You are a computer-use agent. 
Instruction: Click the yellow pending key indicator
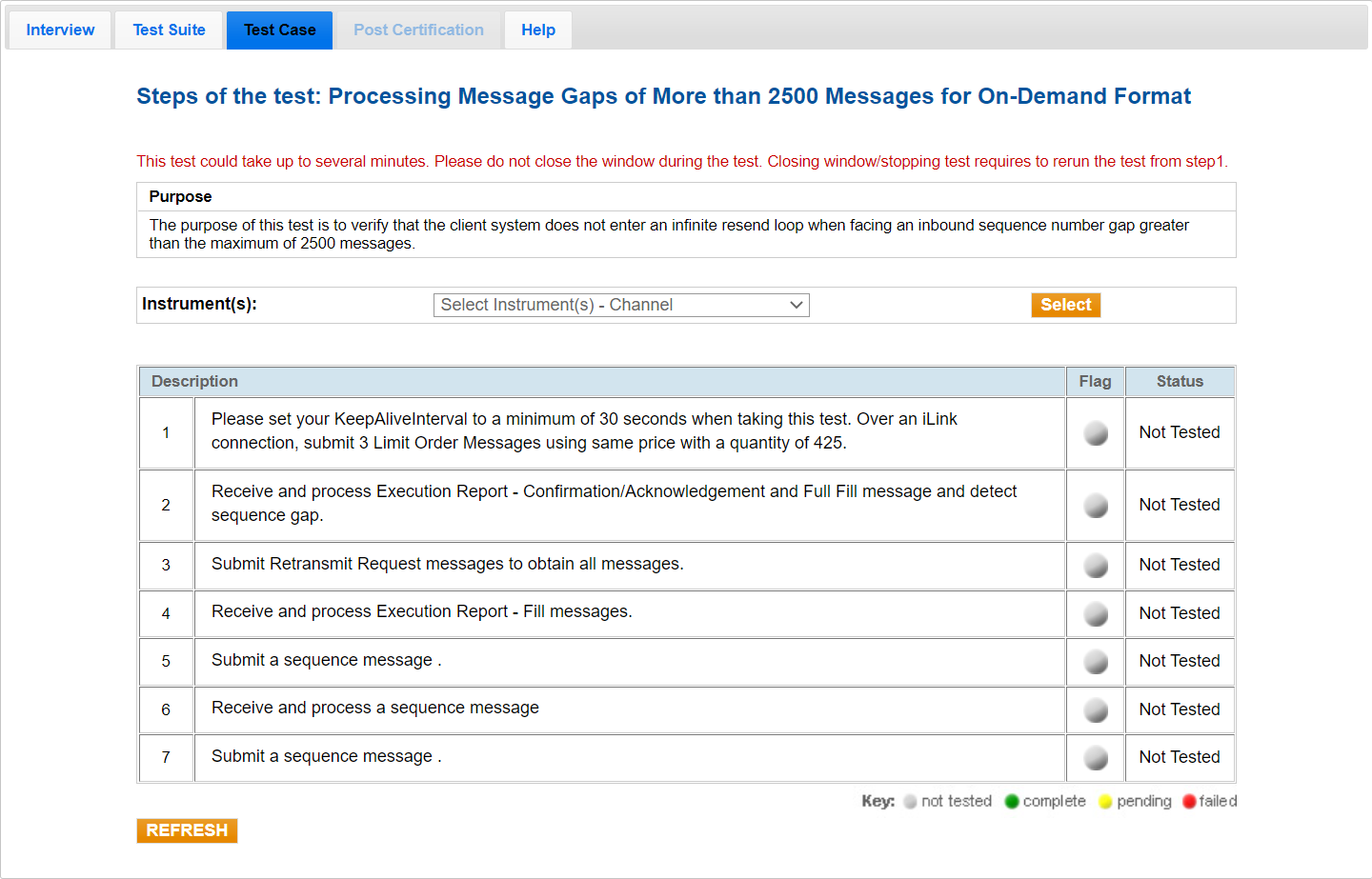click(x=1105, y=802)
